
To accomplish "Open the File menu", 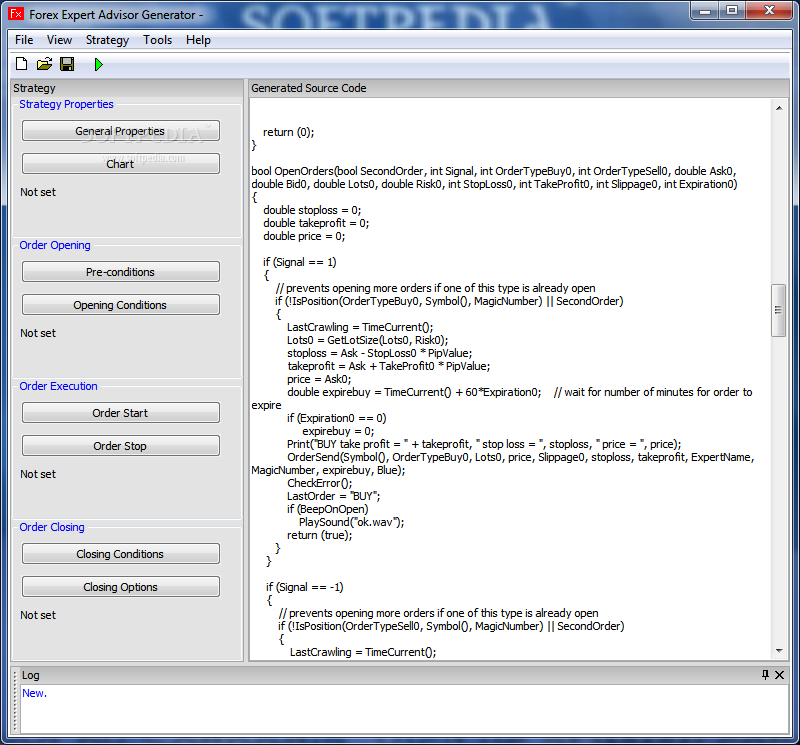I will point(24,40).
